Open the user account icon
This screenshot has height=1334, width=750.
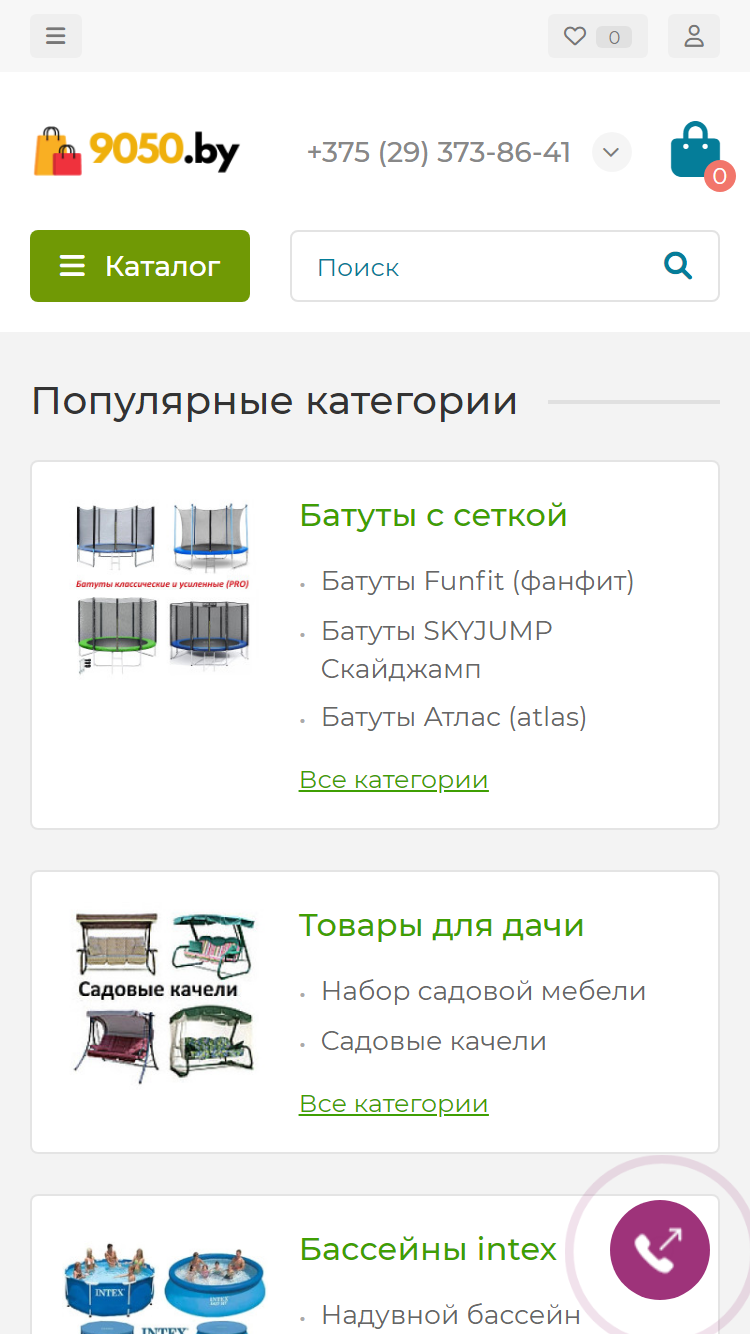click(694, 36)
